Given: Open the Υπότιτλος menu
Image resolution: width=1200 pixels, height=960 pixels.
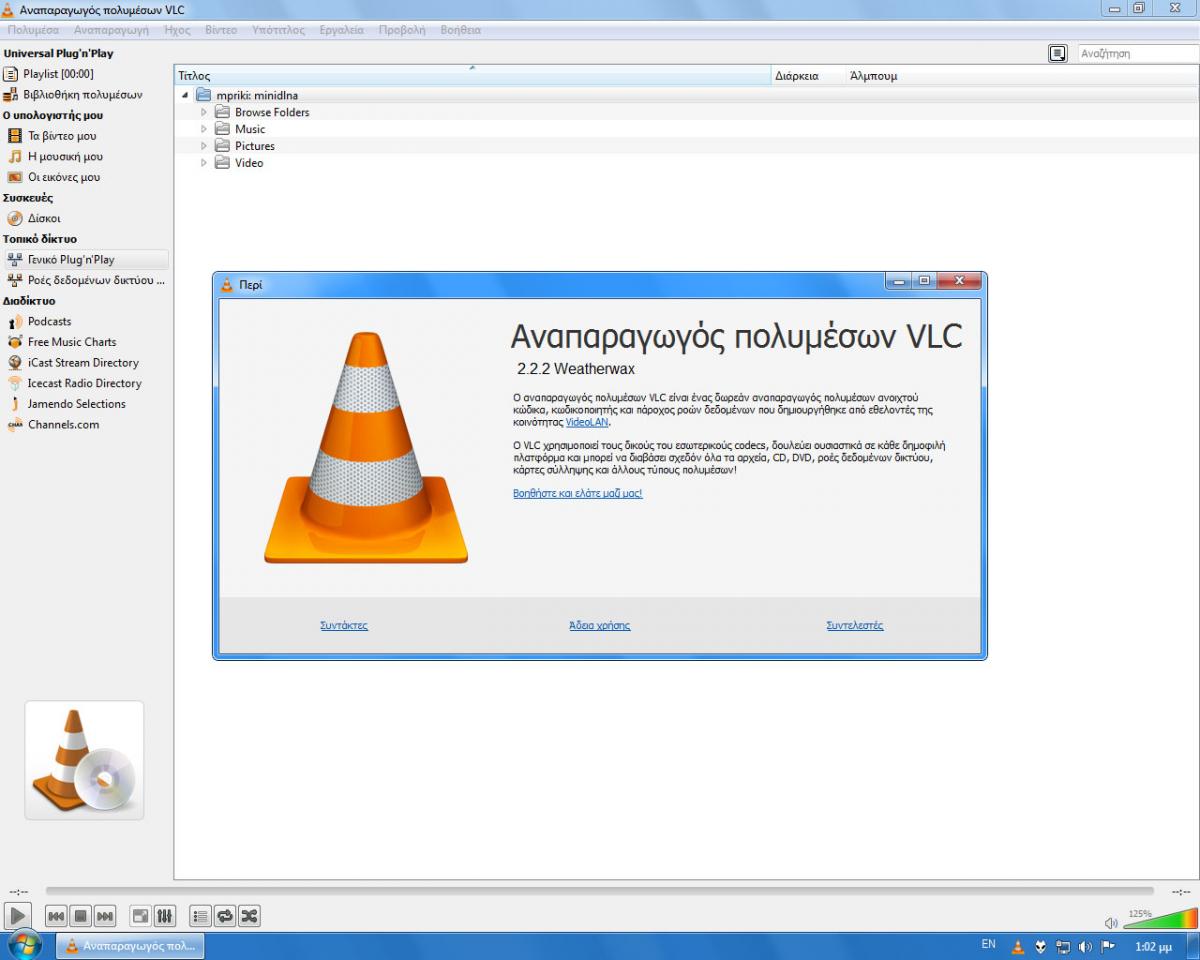Looking at the screenshot, I should 278,30.
